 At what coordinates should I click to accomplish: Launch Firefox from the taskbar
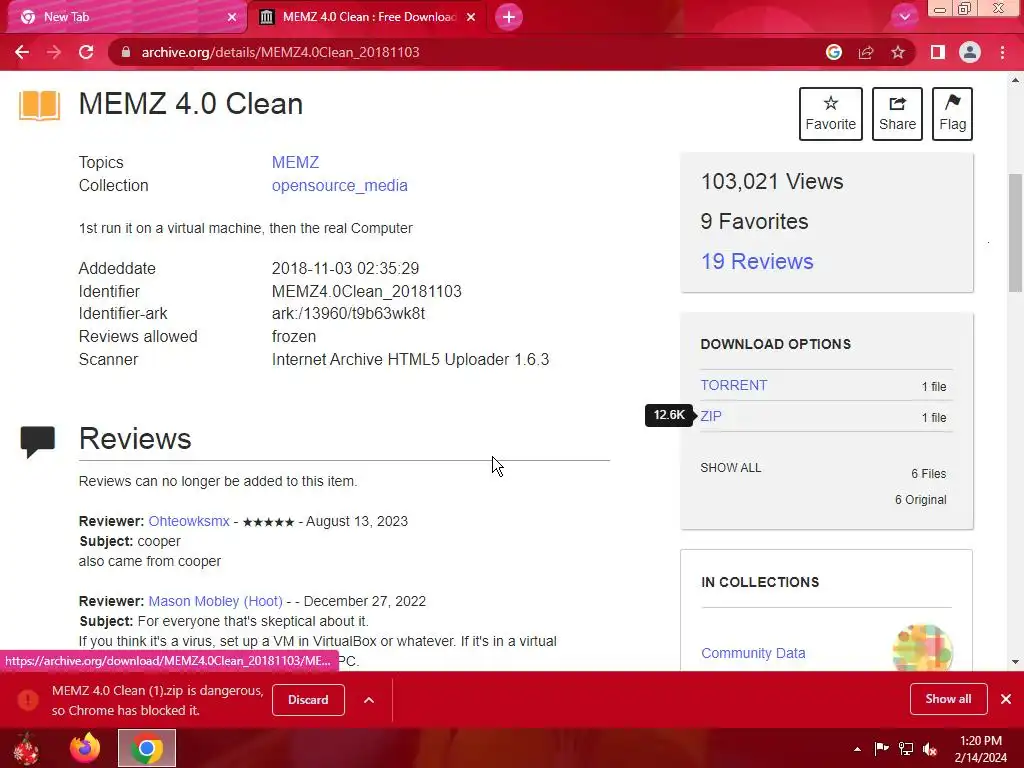(x=85, y=748)
